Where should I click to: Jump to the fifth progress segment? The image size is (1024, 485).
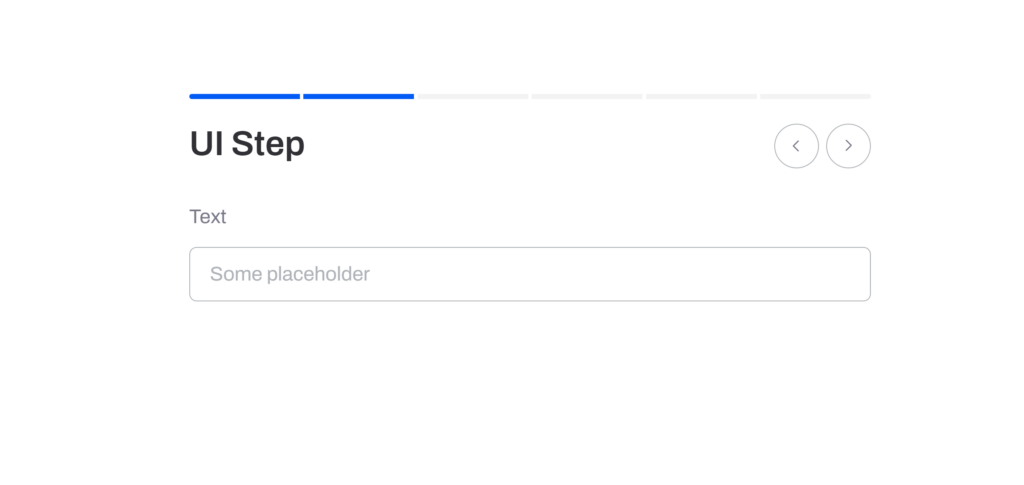[x=700, y=96]
